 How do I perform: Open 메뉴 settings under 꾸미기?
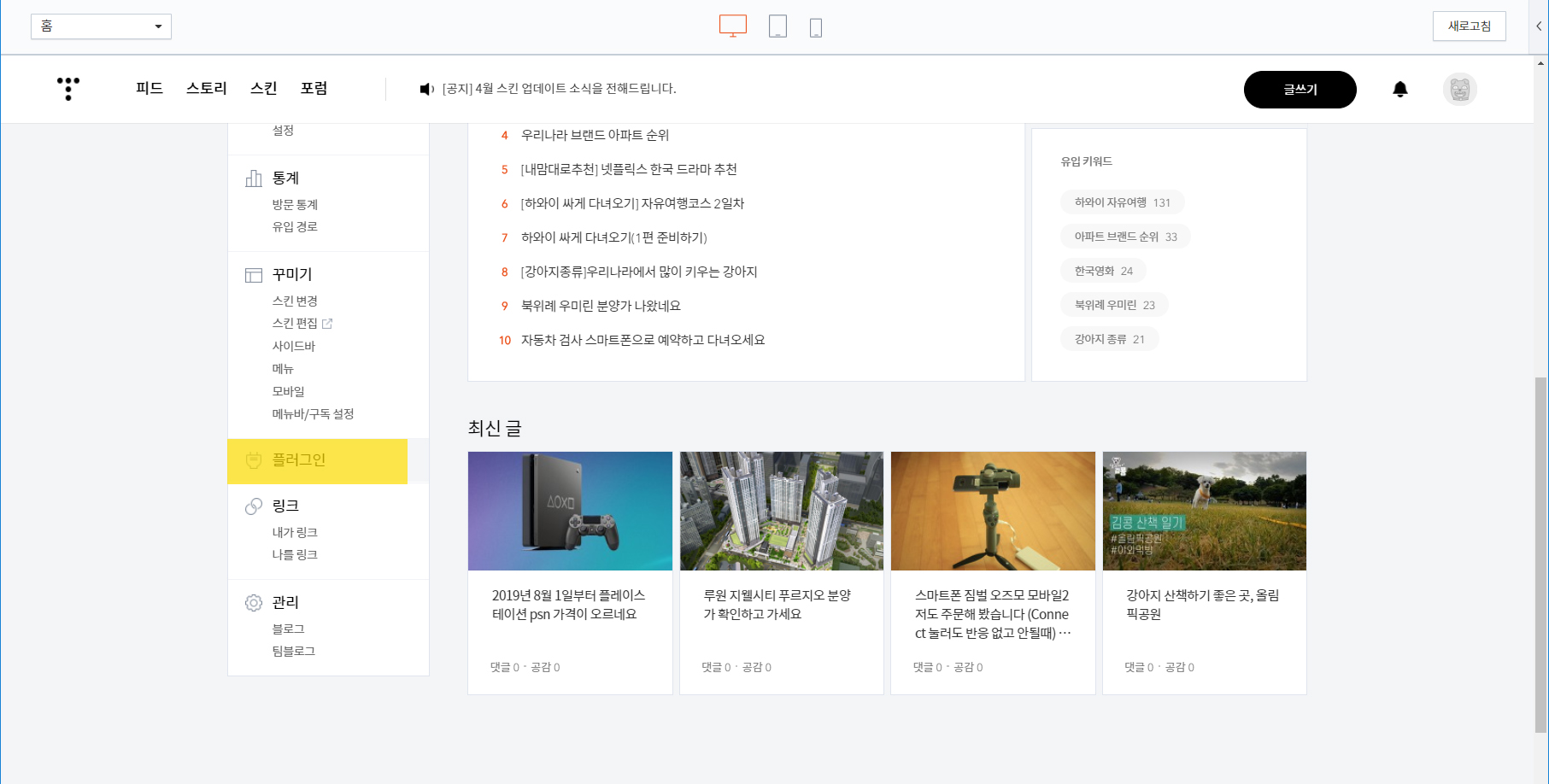pos(283,369)
